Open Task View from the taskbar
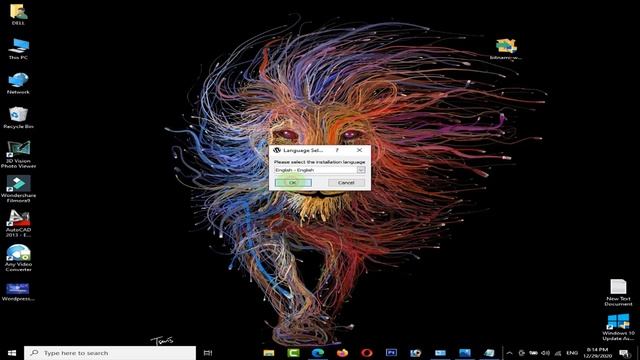Screen dimensions: 640x360 pyautogui.click(x=208, y=353)
